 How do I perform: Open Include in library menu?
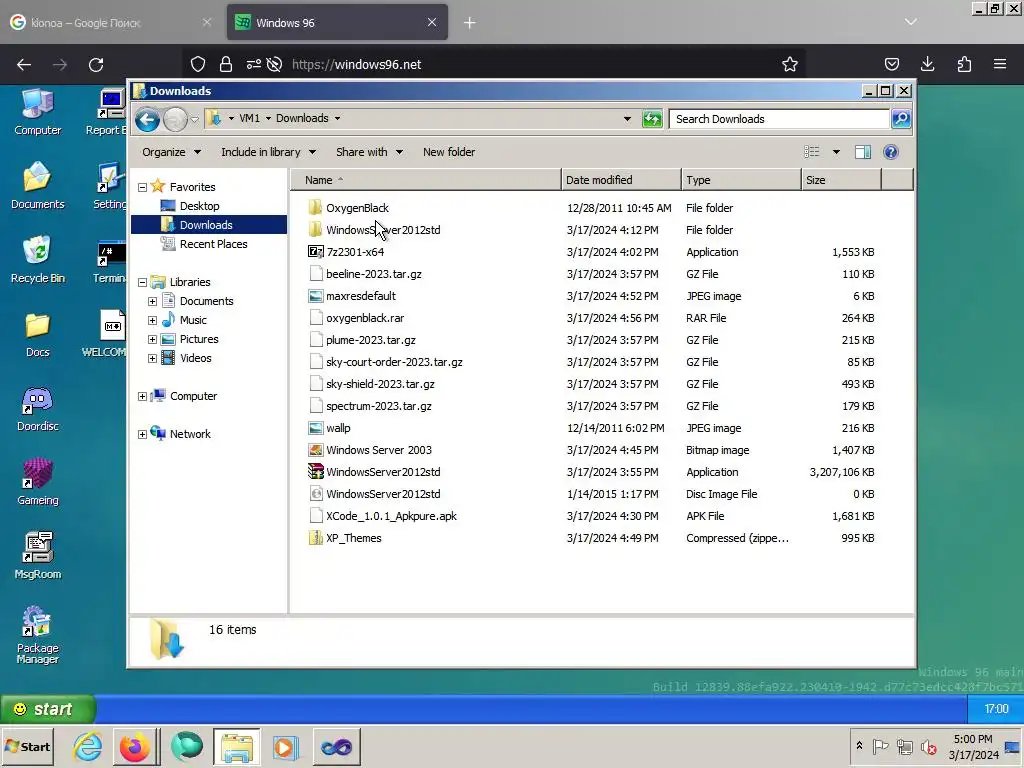point(268,152)
